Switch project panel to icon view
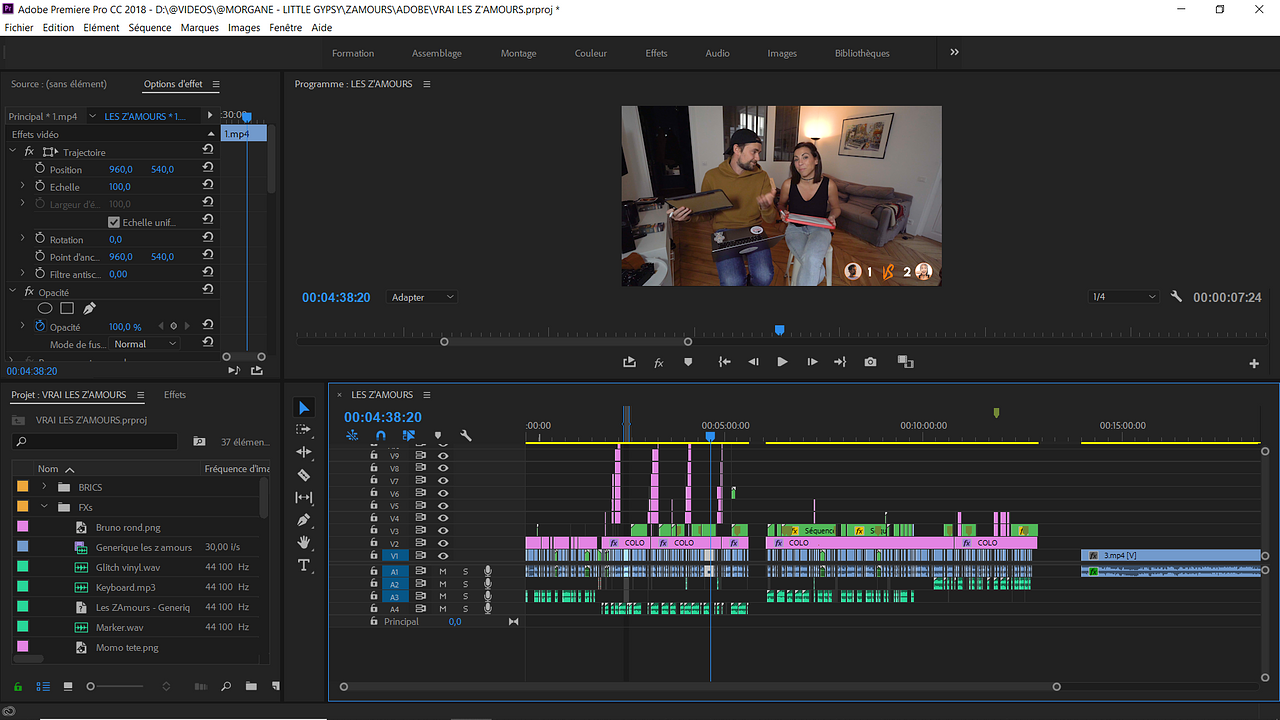The width and height of the screenshot is (1280, 720). [x=68, y=686]
